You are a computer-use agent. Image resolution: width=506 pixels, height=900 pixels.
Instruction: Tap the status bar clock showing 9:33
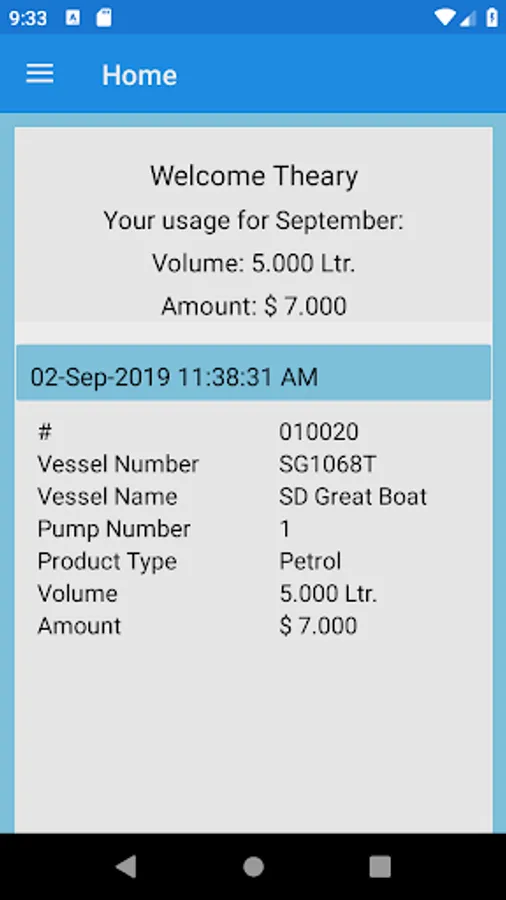(x=28, y=18)
